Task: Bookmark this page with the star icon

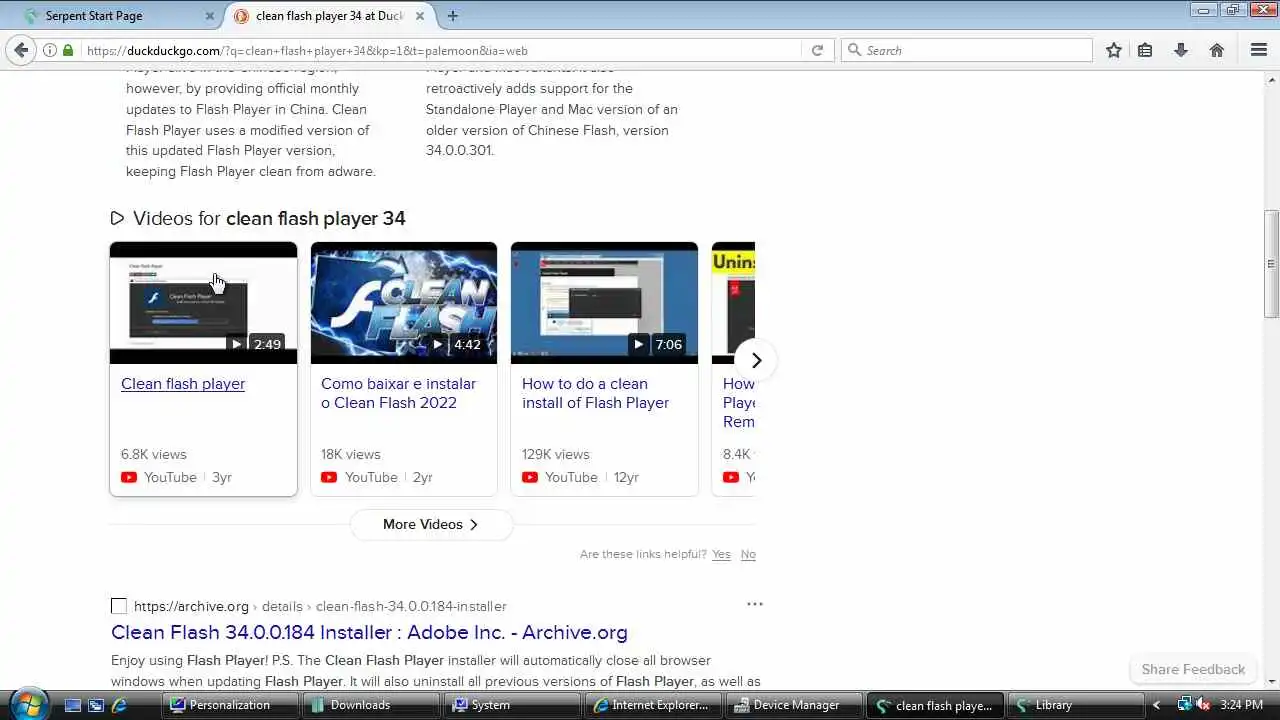Action: [x=1114, y=50]
